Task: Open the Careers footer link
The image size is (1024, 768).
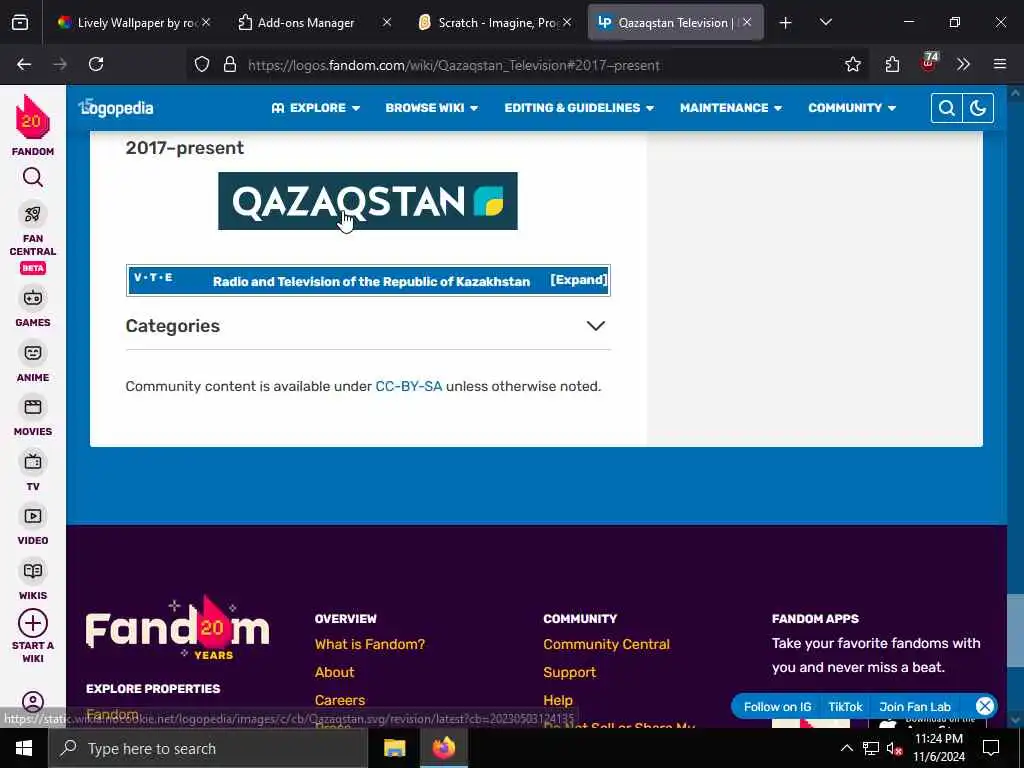Action: (340, 700)
